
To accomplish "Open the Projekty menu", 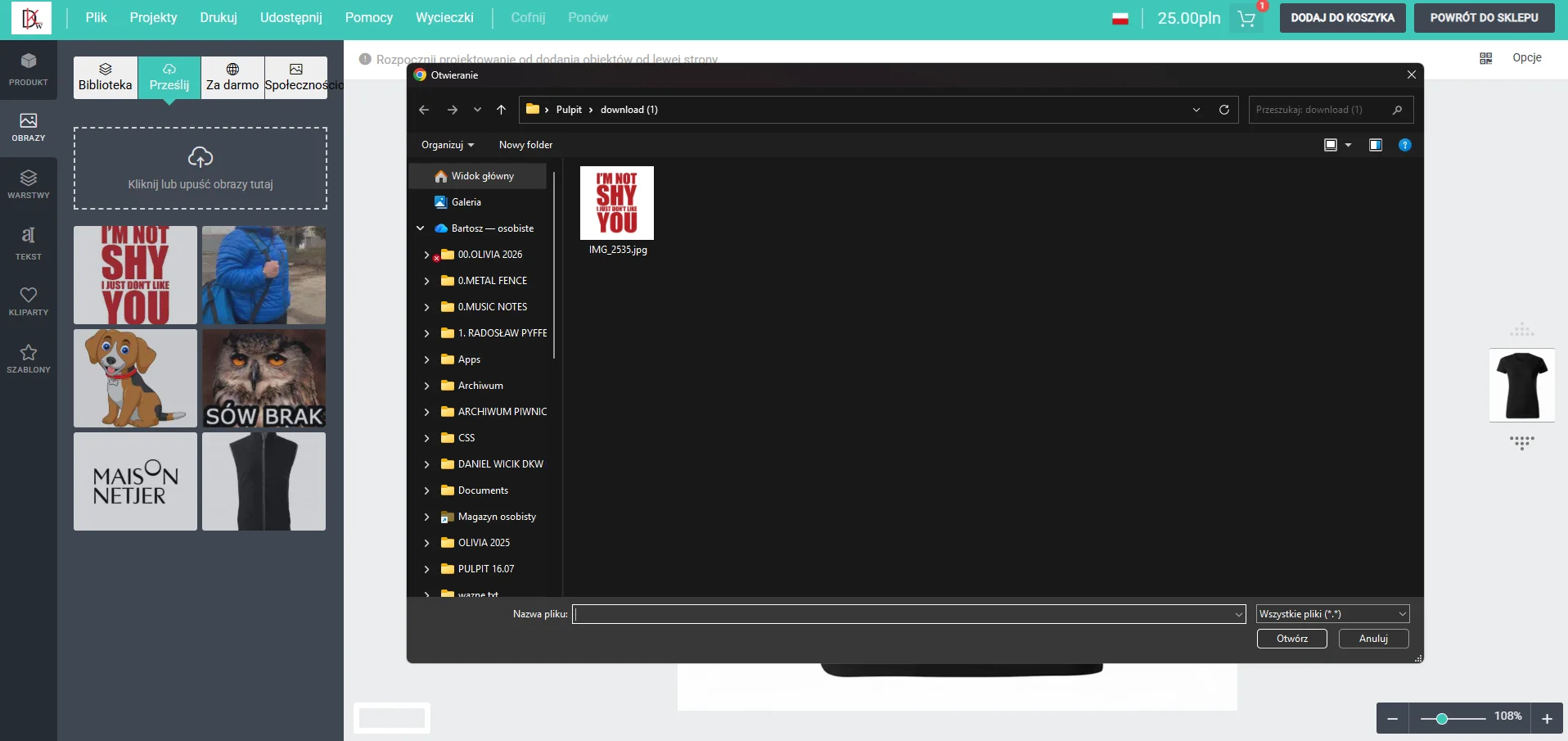I will click(153, 18).
